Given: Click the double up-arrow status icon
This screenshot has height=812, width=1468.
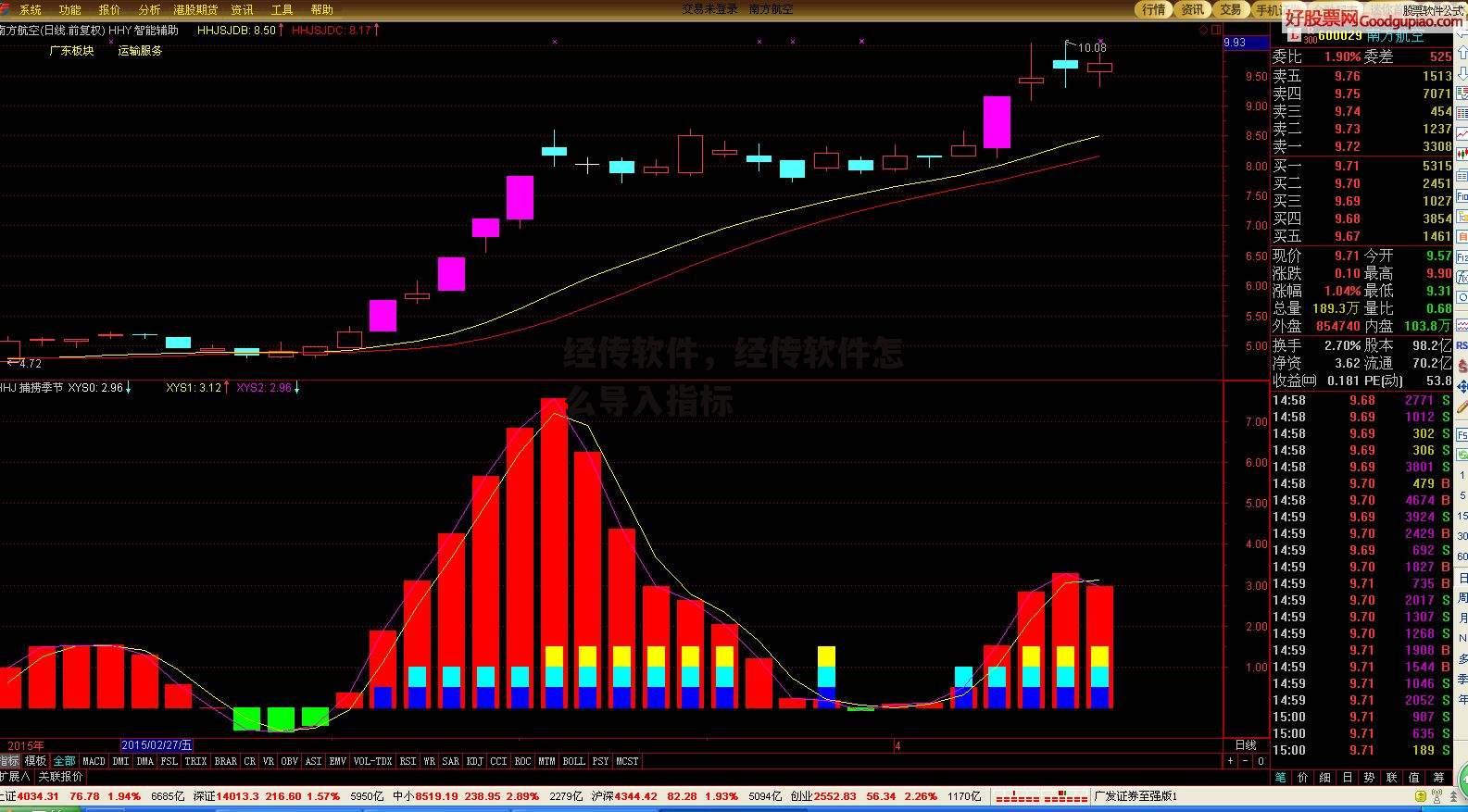Looking at the screenshot, I should pyautogui.click(x=1453, y=796).
